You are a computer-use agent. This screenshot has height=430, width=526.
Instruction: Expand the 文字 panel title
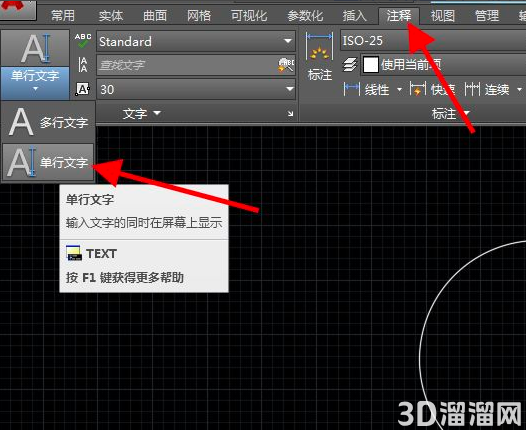141,114
